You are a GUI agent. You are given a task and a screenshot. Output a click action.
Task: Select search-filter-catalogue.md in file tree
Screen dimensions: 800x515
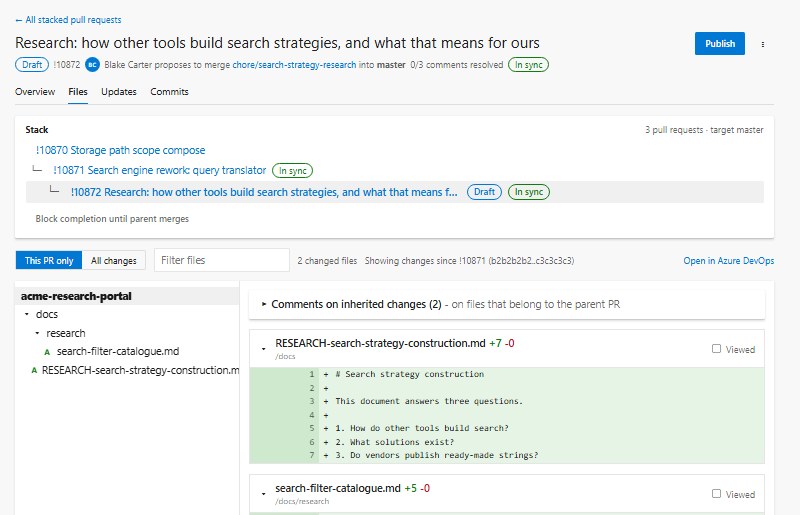point(118,351)
